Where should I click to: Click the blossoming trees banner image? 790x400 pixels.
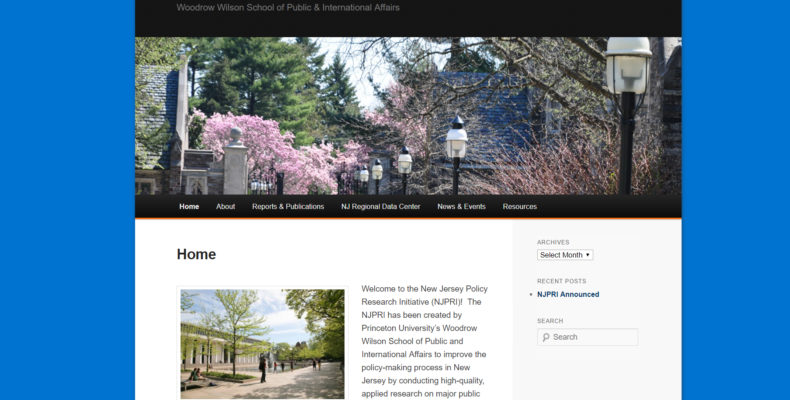click(408, 116)
